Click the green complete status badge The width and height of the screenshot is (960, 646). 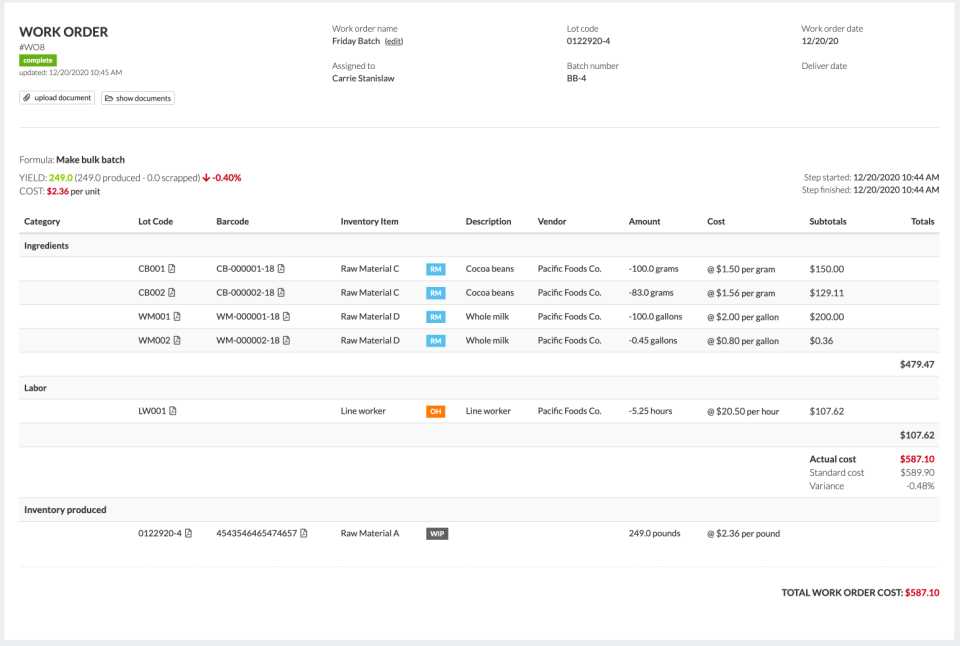pos(38,60)
